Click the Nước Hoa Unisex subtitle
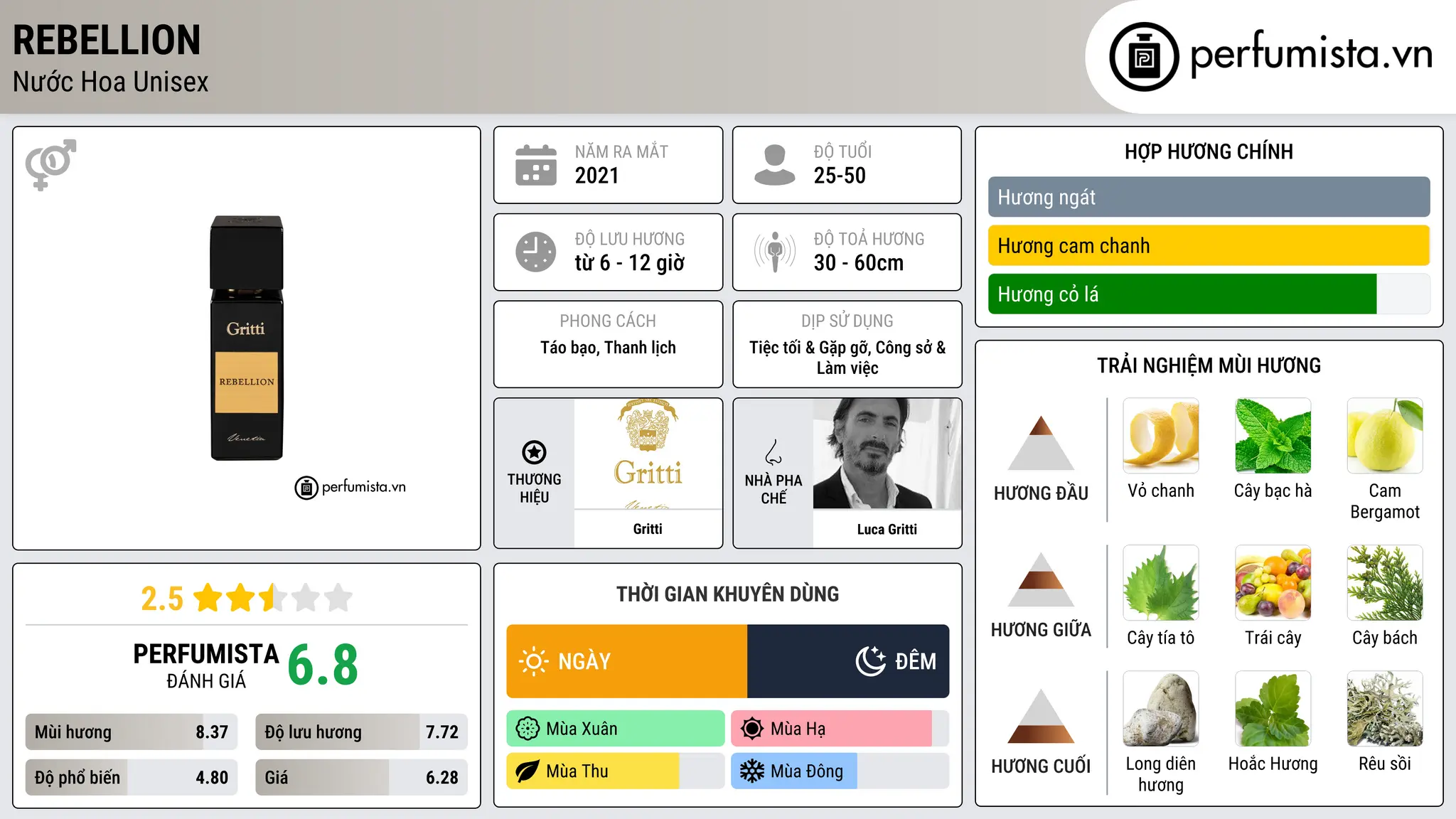 110,82
